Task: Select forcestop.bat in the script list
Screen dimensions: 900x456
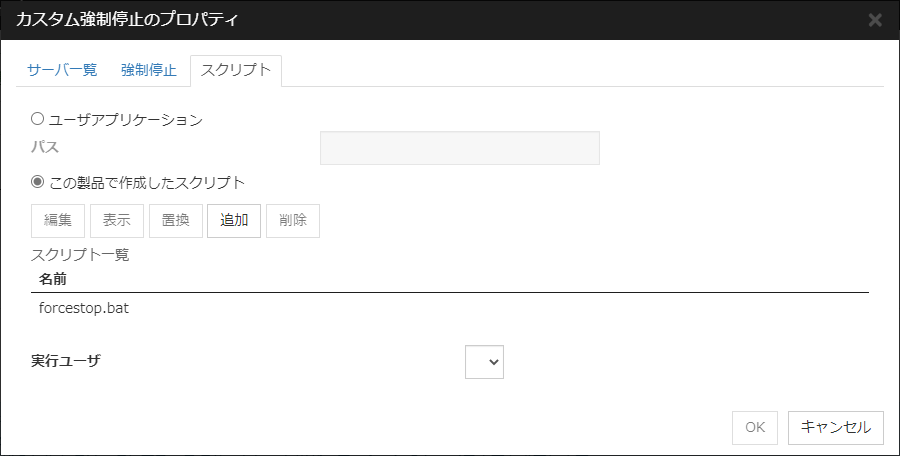Action: (84, 308)
